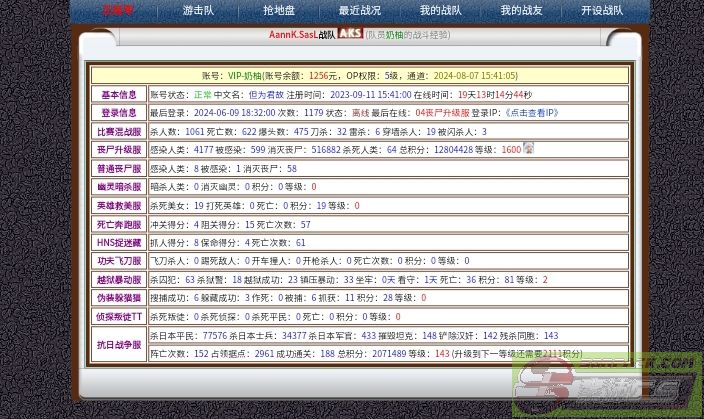Open the 游击队 navigation tab
This screenshot has height=419, width=704.
click(x=198, y=11)
